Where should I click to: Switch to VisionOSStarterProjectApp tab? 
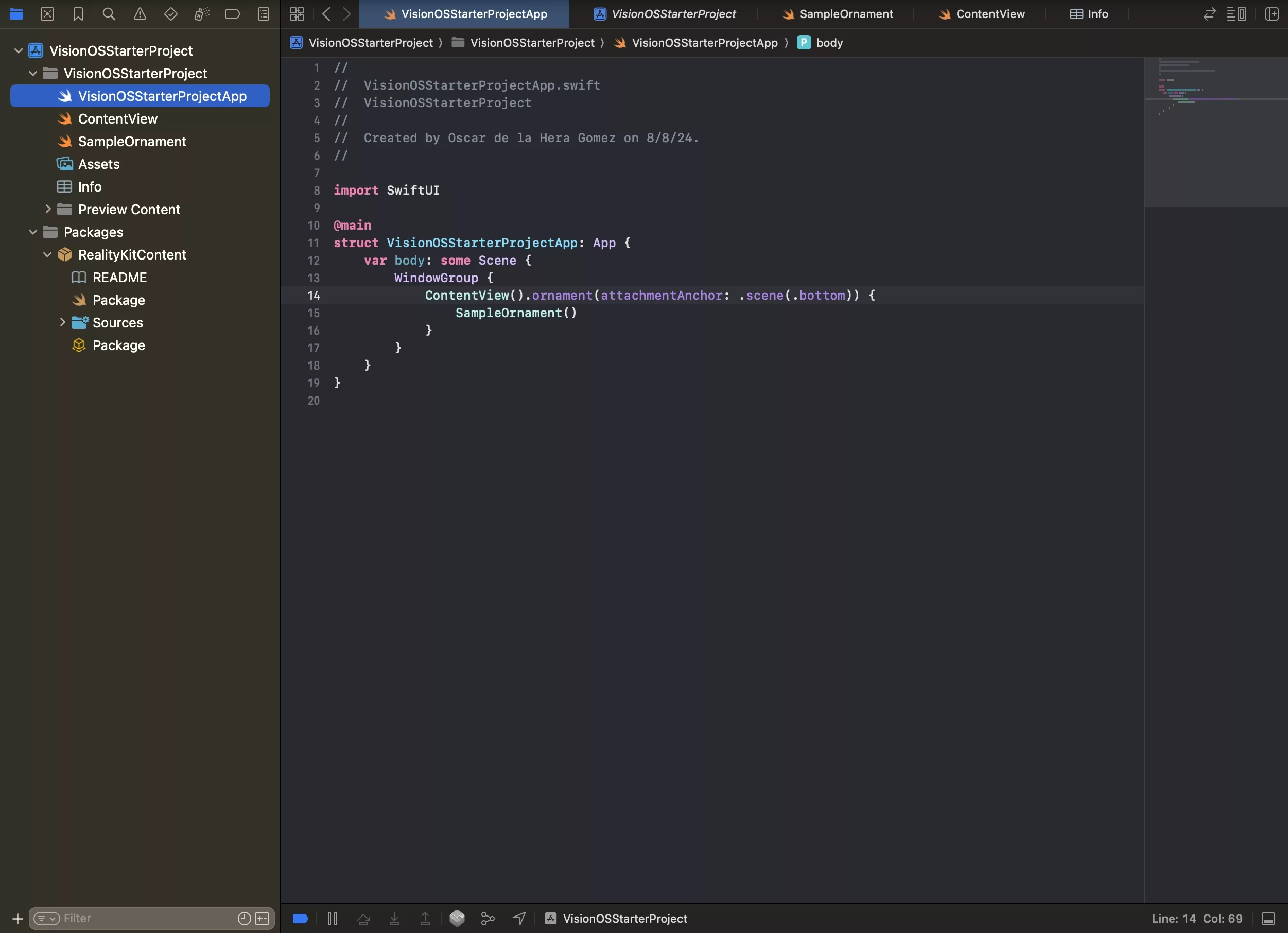[464, 14]
